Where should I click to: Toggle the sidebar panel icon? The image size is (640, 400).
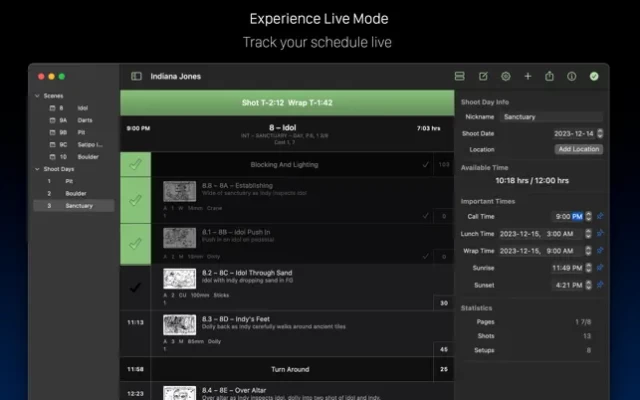click(x=137, y=76)
